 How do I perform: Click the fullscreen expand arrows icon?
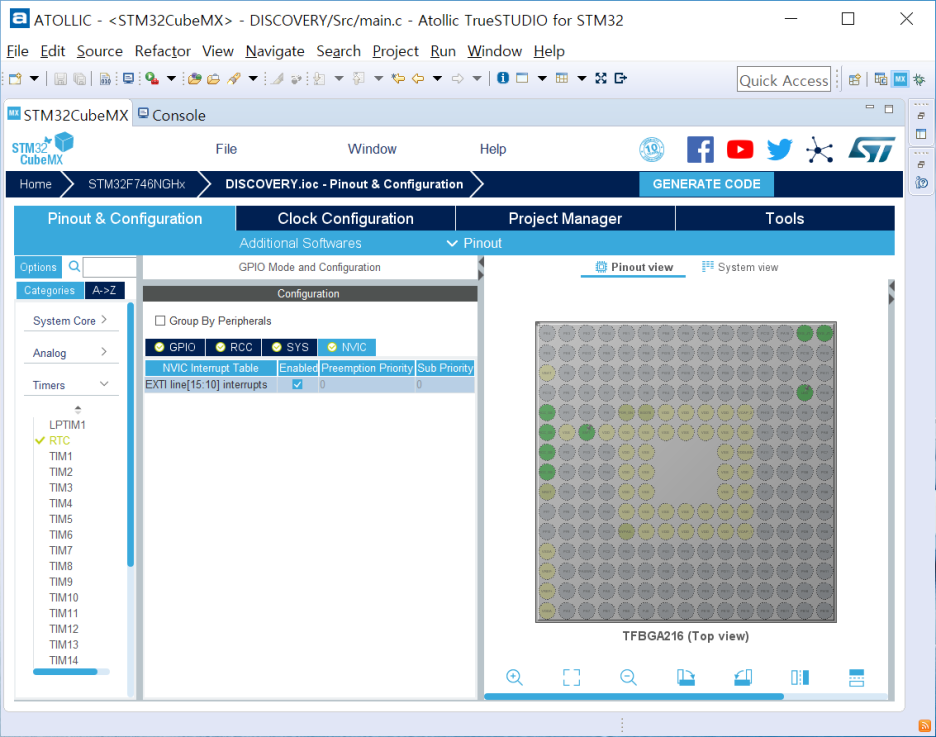(601, 78)
